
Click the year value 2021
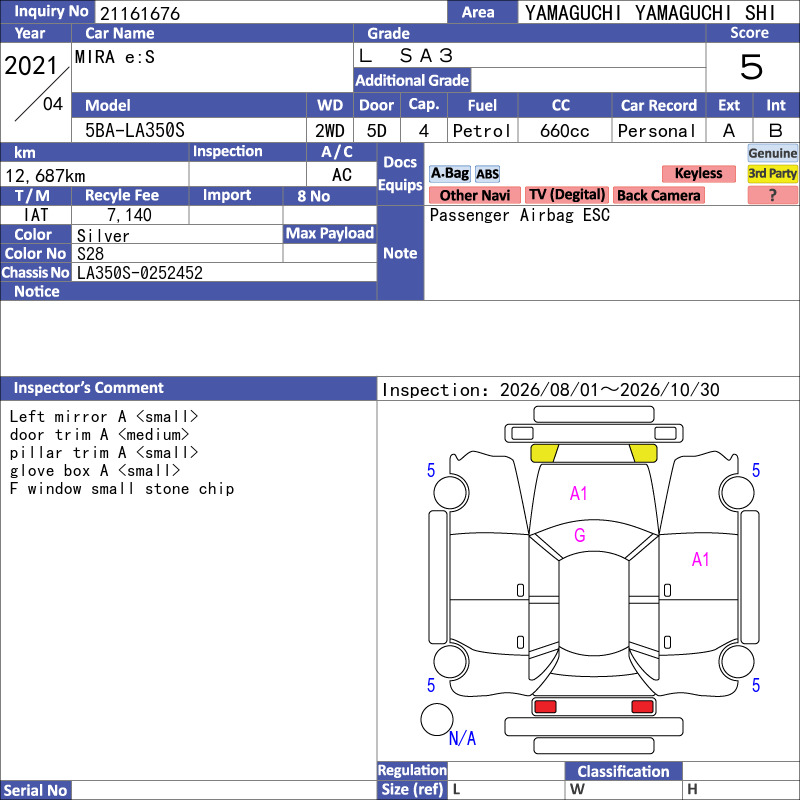click(31, 66)
